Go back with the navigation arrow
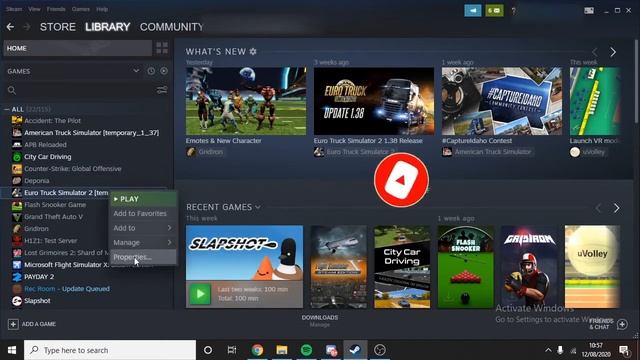 pos(10,27)
